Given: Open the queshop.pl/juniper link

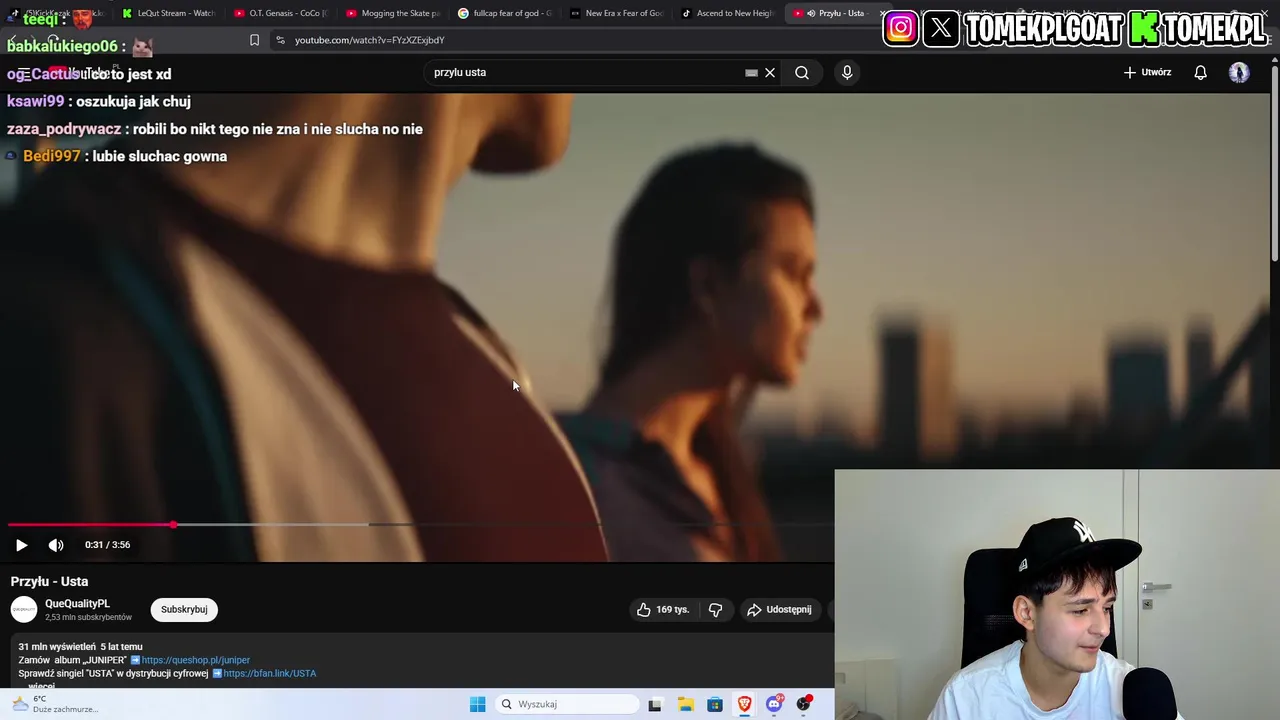Looking at the screenshot, I should [x=196, y=660].
